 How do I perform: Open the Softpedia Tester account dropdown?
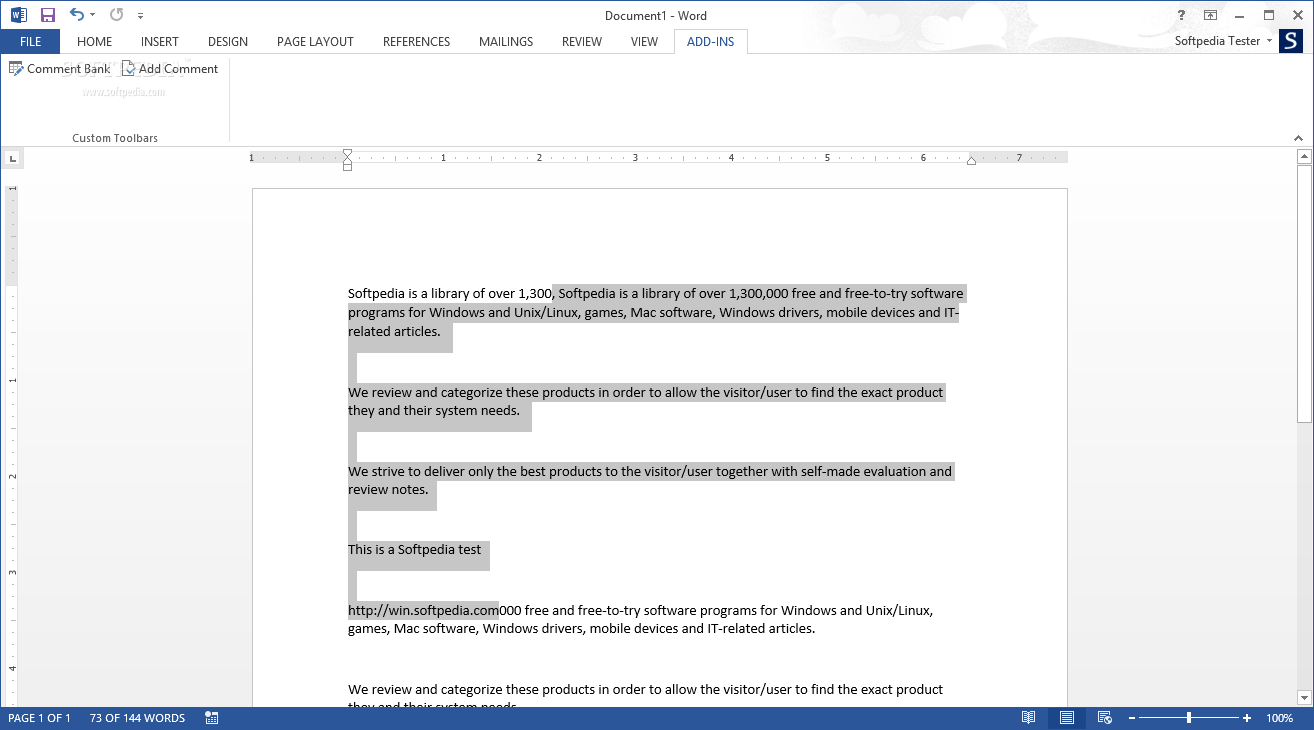coord(1223,41)
